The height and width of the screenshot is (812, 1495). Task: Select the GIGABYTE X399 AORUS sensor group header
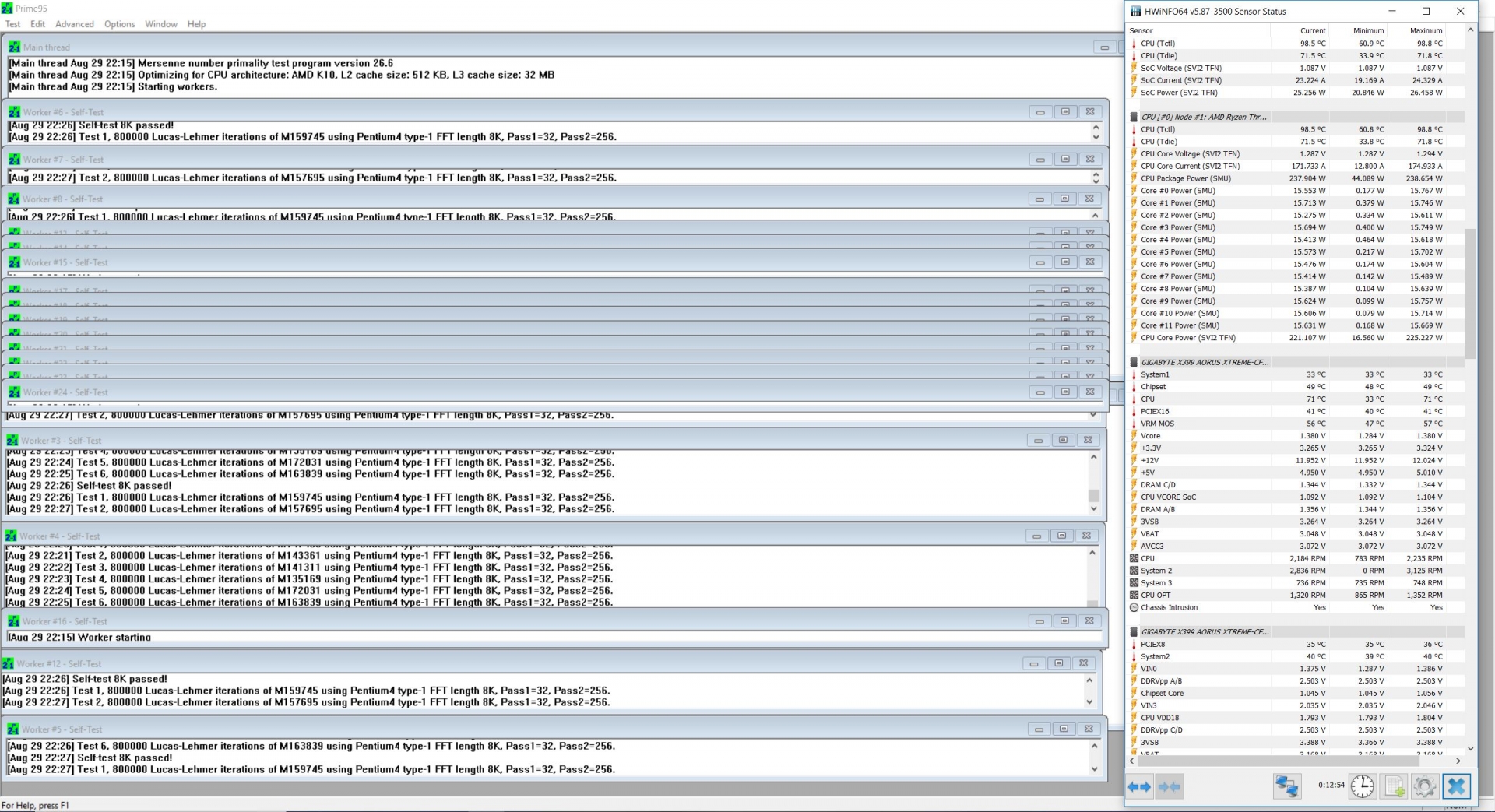1205,362
